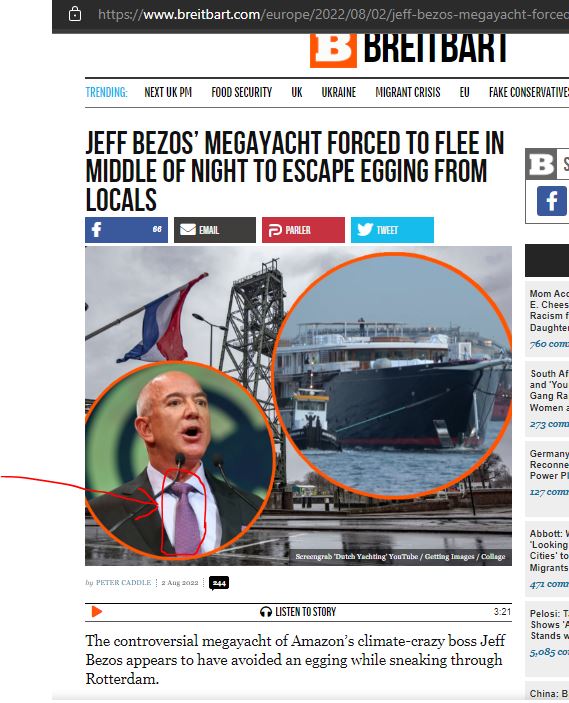Image resolution: width=569 pixels, height=703 pixels.
Task: Click the megayacht circular image
Action: [x=392, y=375]
